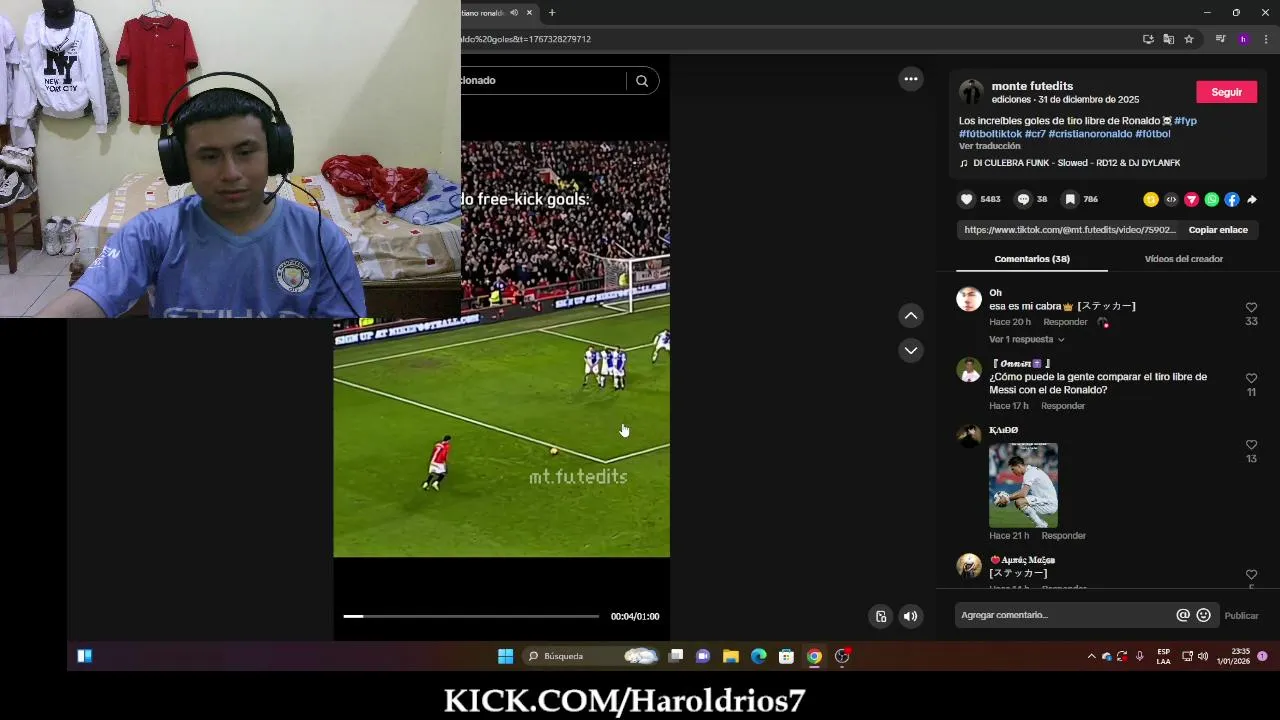Click the search magnifier icon
The width and height of the screenshot is (1280, 720).
pos(642,81)
